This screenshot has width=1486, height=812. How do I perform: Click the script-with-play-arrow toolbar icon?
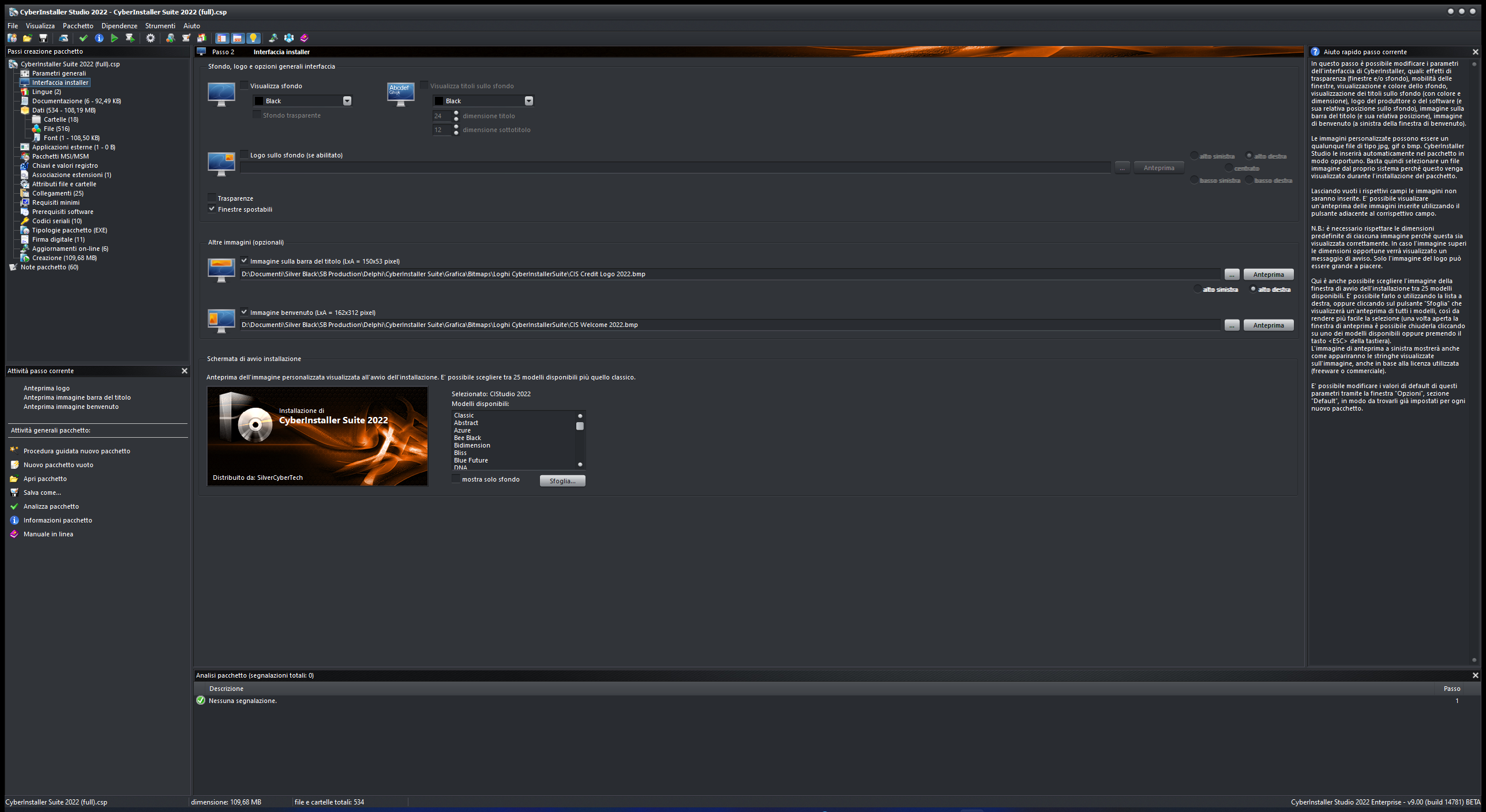click(130, 38)
